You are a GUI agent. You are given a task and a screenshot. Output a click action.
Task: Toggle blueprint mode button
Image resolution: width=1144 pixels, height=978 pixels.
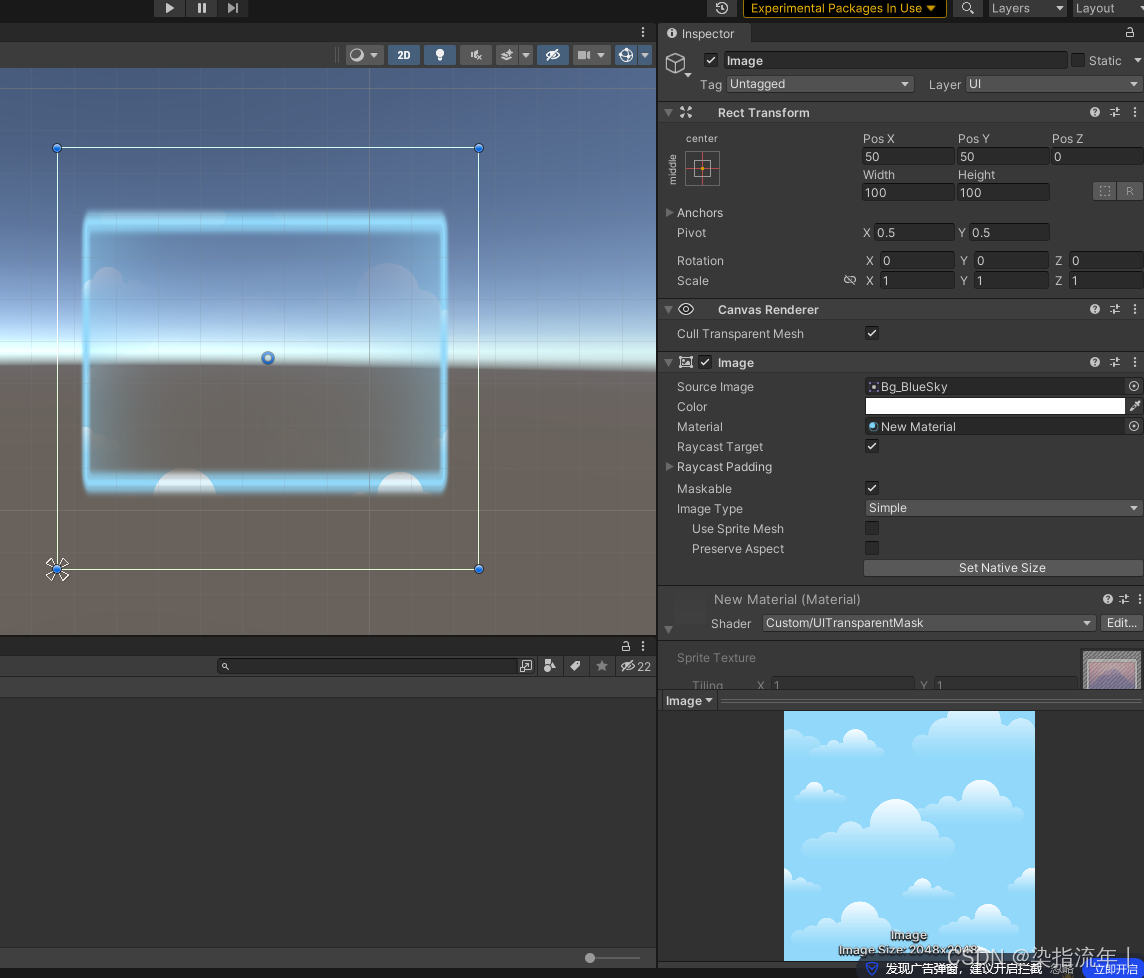point(1105,191)
